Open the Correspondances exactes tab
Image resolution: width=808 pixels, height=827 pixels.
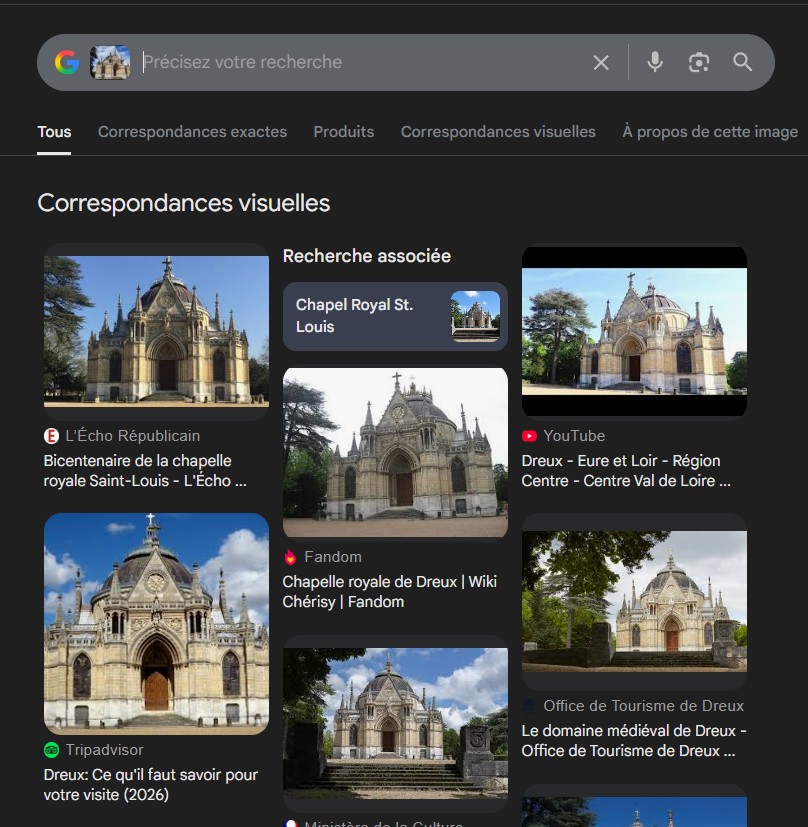(x=192, y=132)
